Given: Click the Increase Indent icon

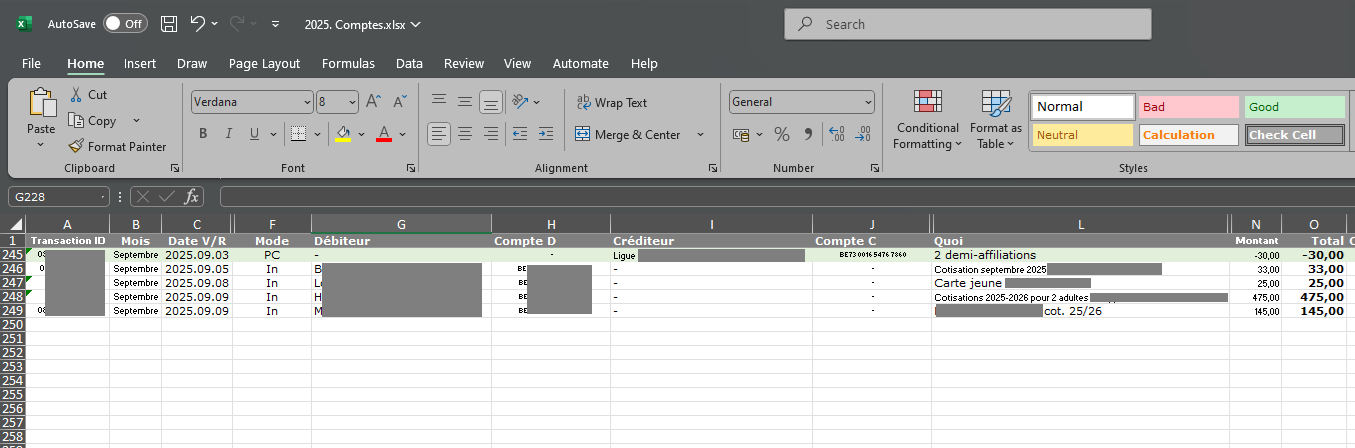Looking at the screenshot, I should click(x=545, y=134).
